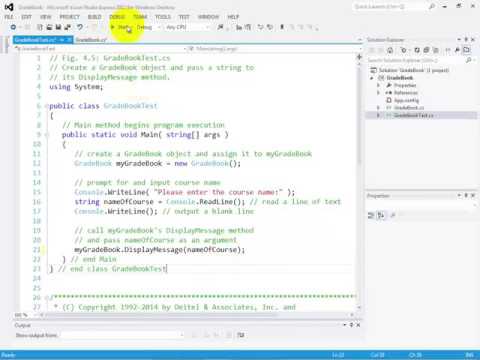Open the PROJECT menu
Image resolution: width=480 pixels, height=360 pixels.
(70, 17)
